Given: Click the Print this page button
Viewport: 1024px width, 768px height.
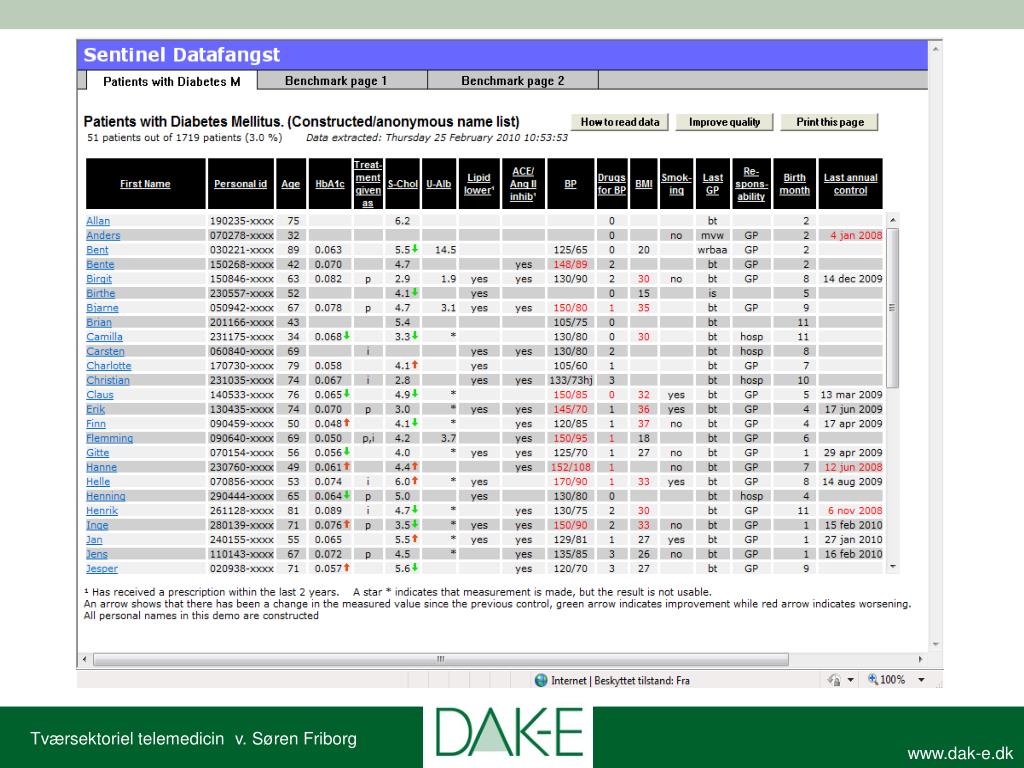Looking at the screenshot, I should 829,122.
